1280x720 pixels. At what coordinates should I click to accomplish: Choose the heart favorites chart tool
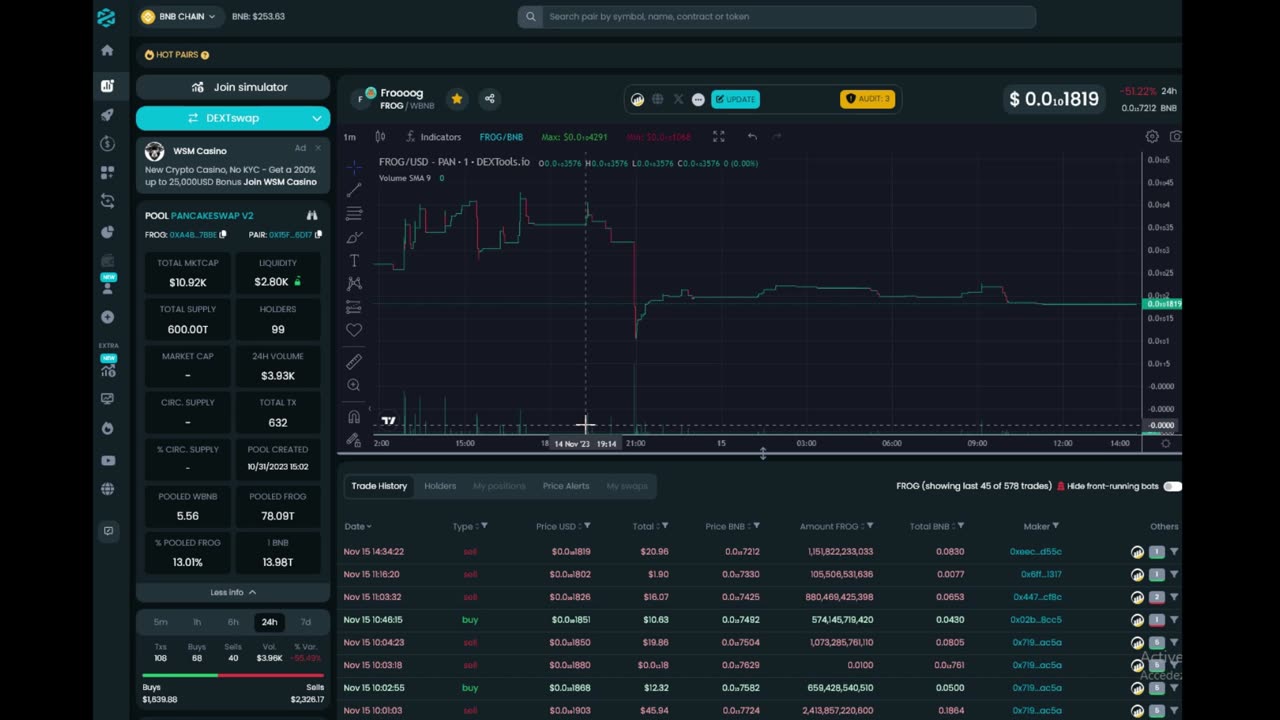(354, 329)
